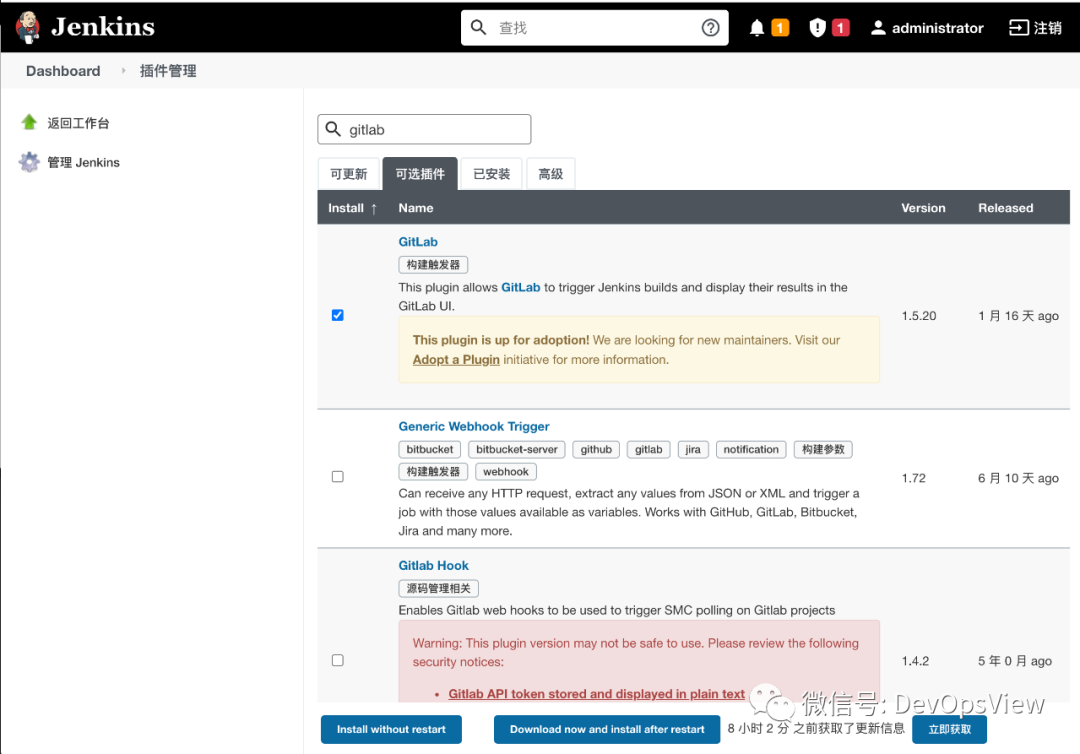
Task: Click the green up-arrow return to dashboard icon
Action: [29, 123]
